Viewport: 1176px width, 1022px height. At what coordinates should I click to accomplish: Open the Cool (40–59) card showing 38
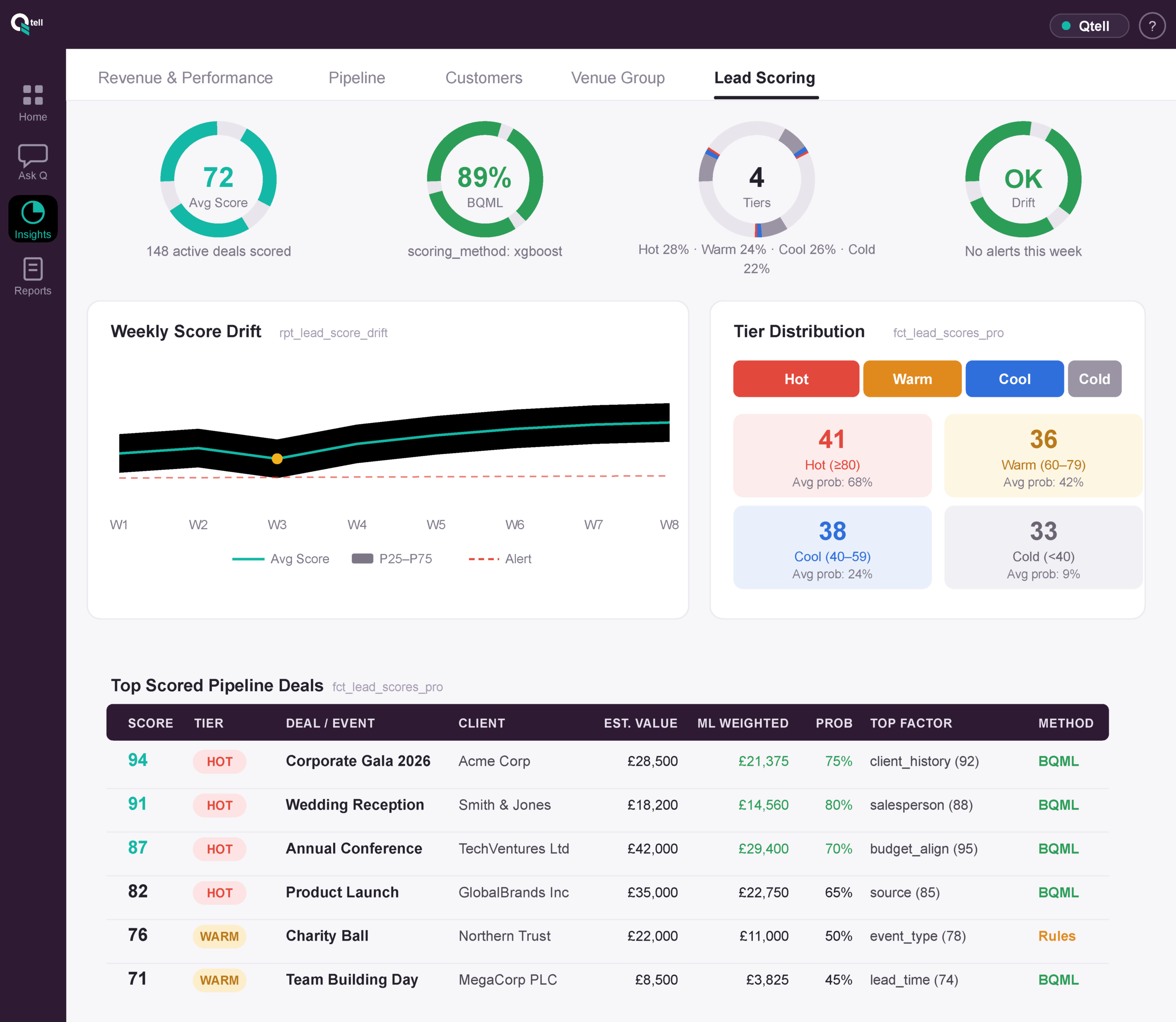click(832, 547)
